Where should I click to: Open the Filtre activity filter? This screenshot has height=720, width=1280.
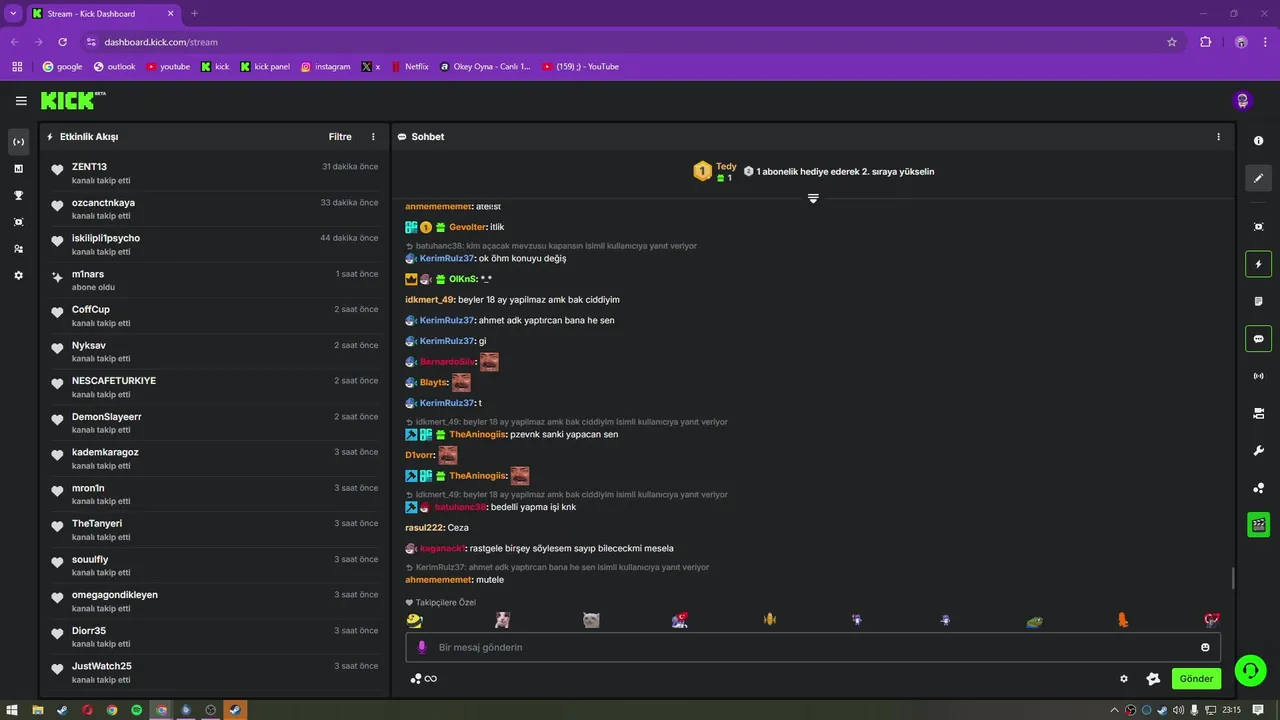340,137
